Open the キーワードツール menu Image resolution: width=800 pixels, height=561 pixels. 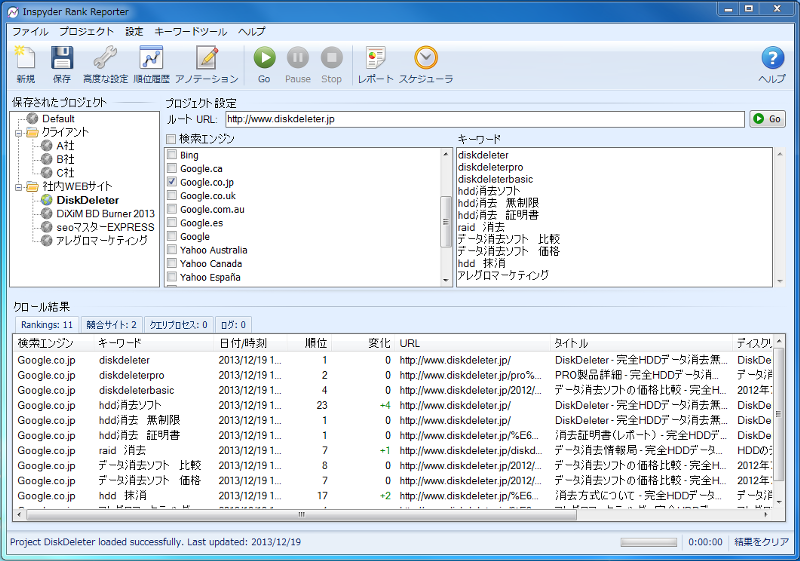point(190,32)
